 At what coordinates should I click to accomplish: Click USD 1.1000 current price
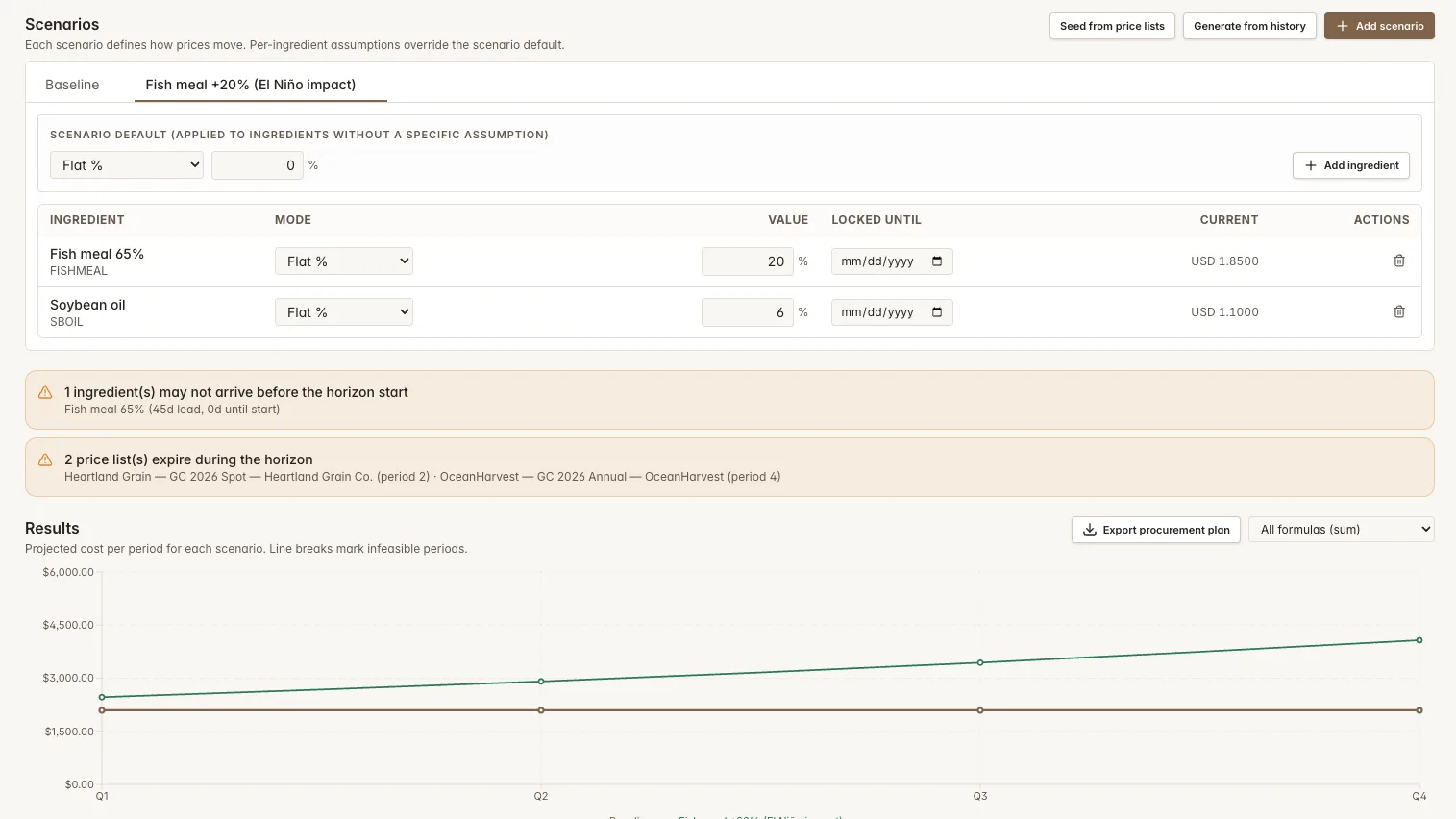coord(1224,312)
